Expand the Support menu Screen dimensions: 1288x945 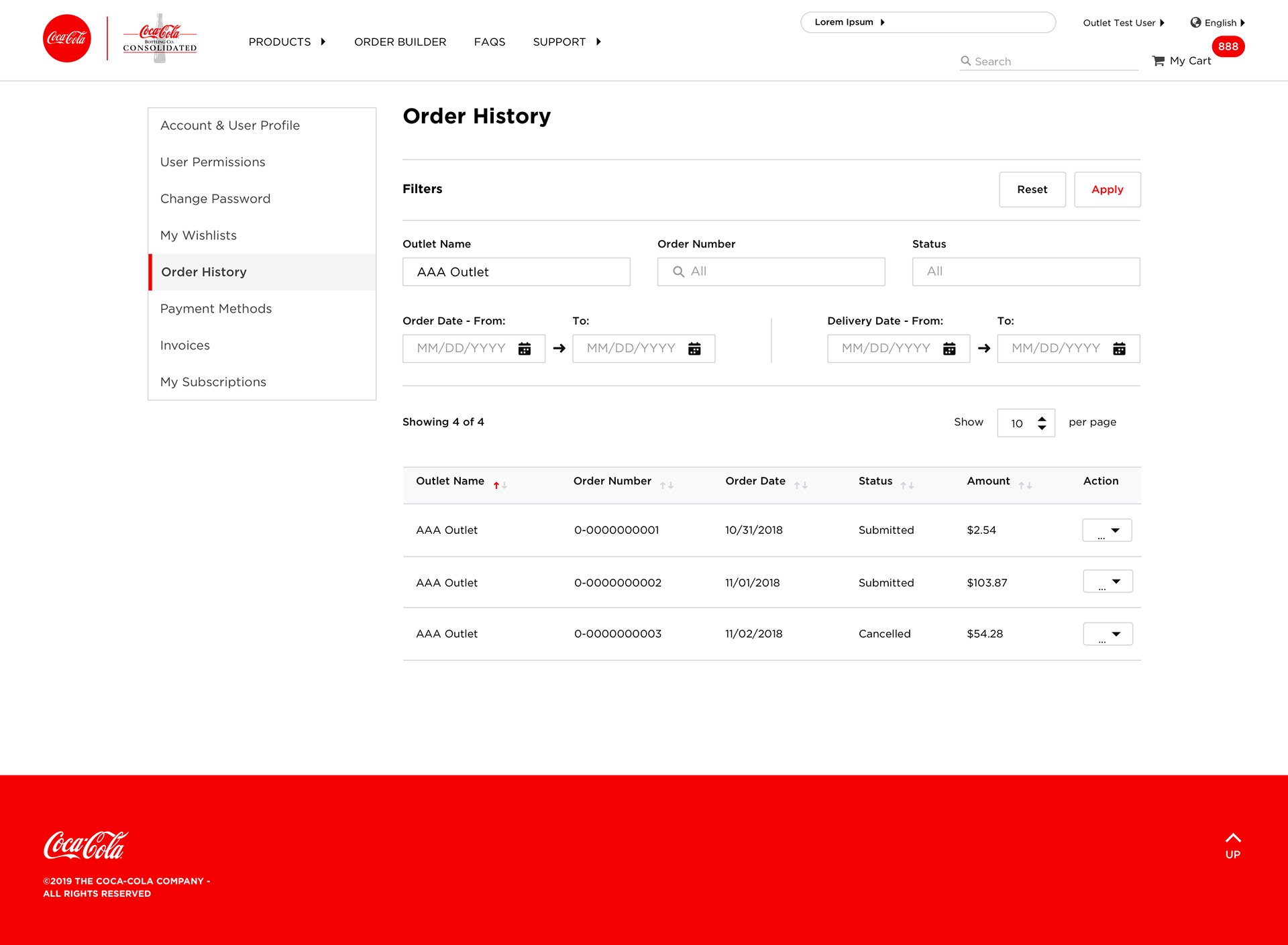coord(567,42)
